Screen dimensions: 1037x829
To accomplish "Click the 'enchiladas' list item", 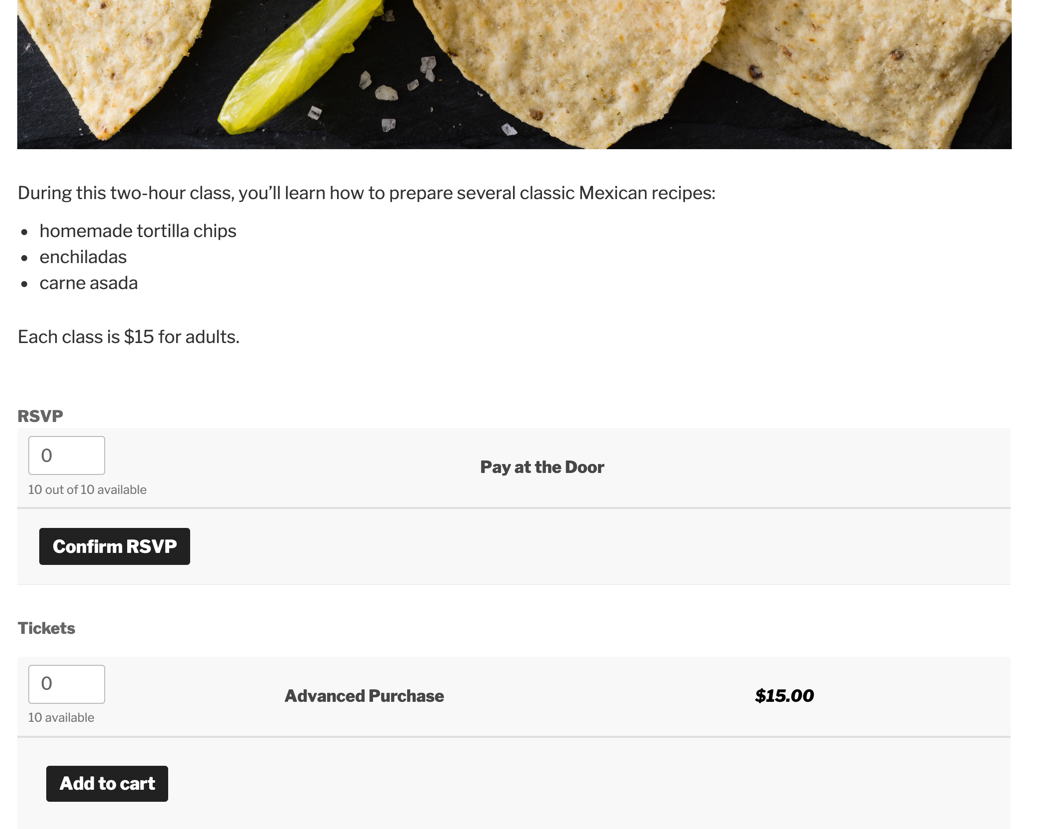I will coord(83,257).
